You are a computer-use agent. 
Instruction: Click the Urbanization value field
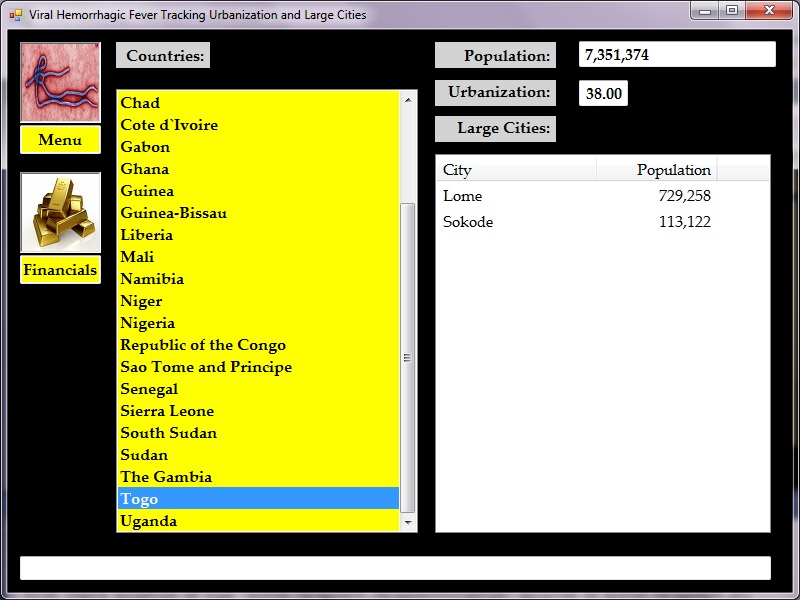603,94
